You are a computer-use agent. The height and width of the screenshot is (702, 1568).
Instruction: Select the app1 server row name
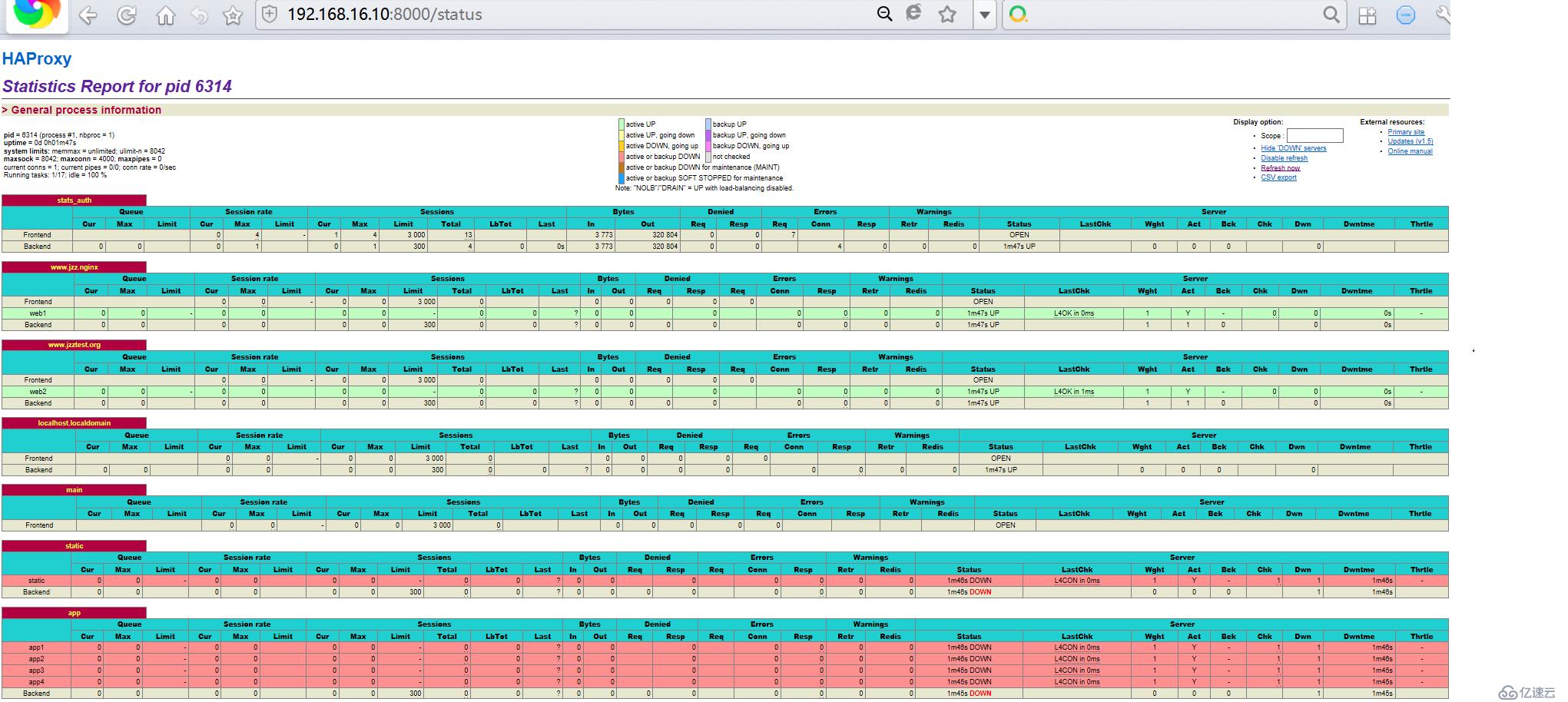36,647
